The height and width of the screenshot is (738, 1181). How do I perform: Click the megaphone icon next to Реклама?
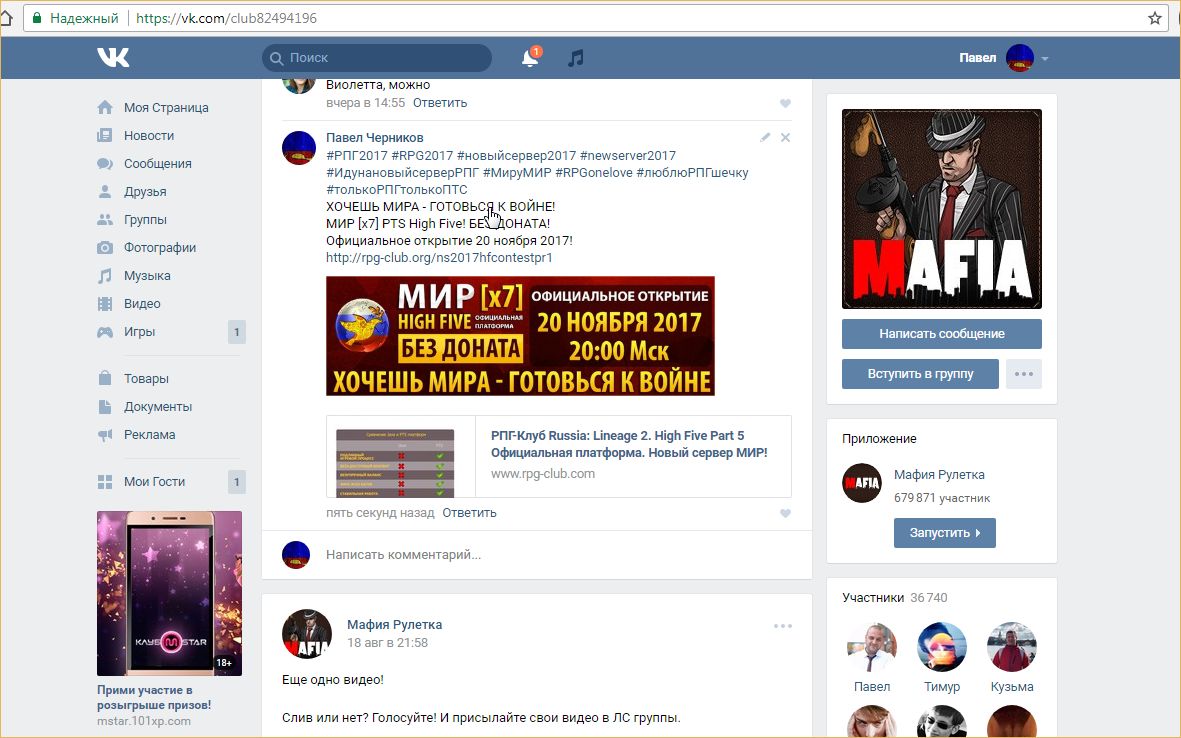(105, 435)
